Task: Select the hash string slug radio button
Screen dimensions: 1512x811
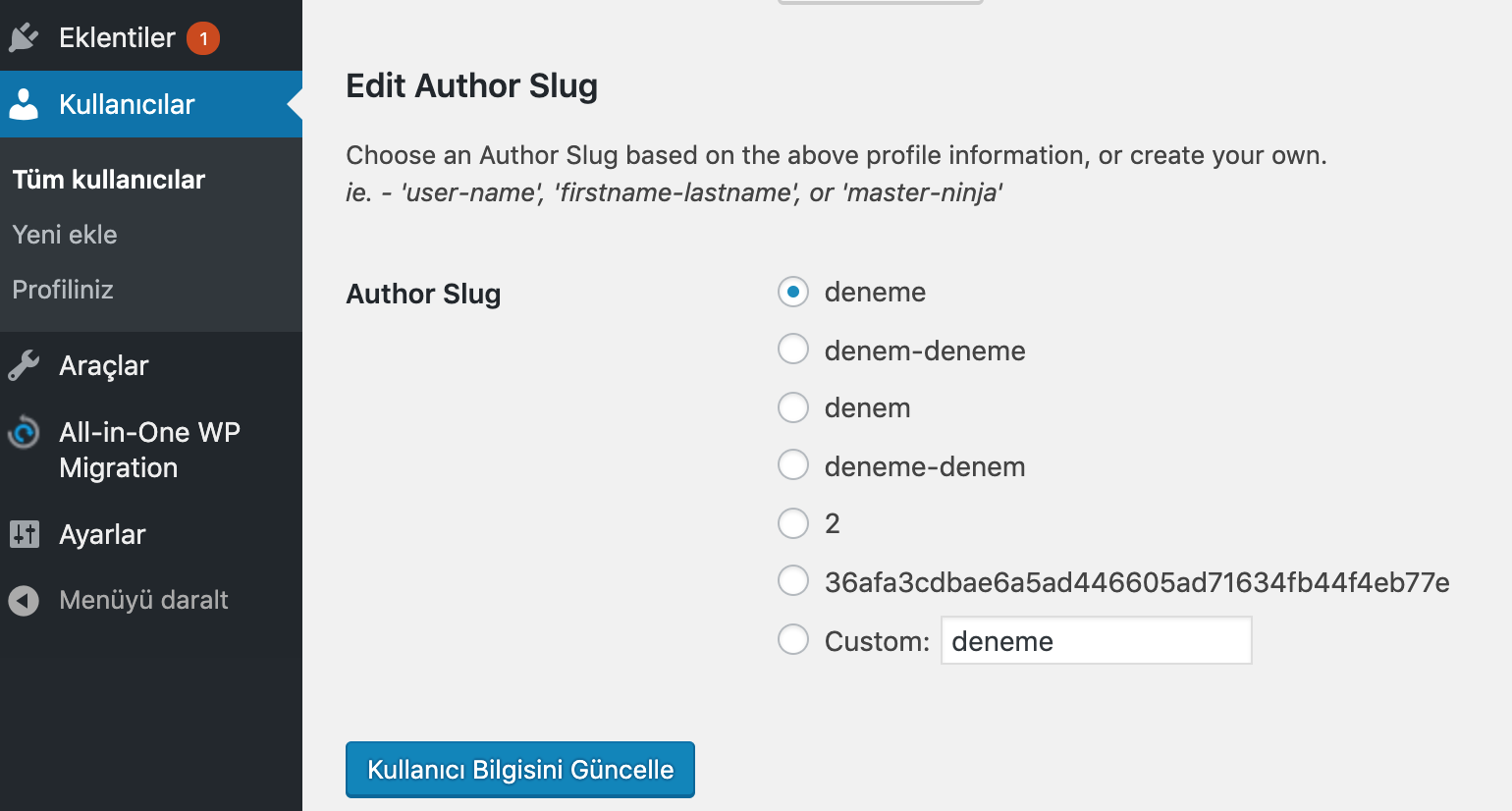Action: pos(793,580)
